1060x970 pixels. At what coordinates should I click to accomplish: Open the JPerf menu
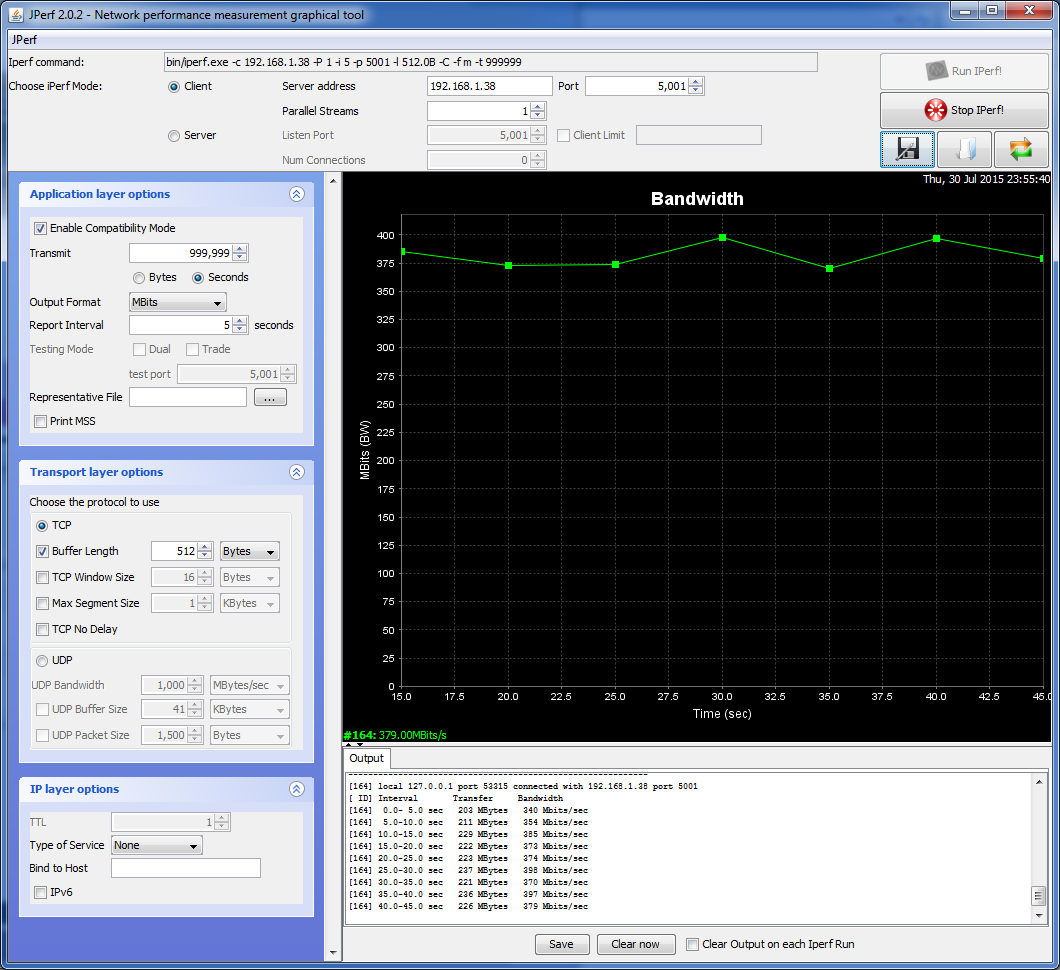click(22, 40)
